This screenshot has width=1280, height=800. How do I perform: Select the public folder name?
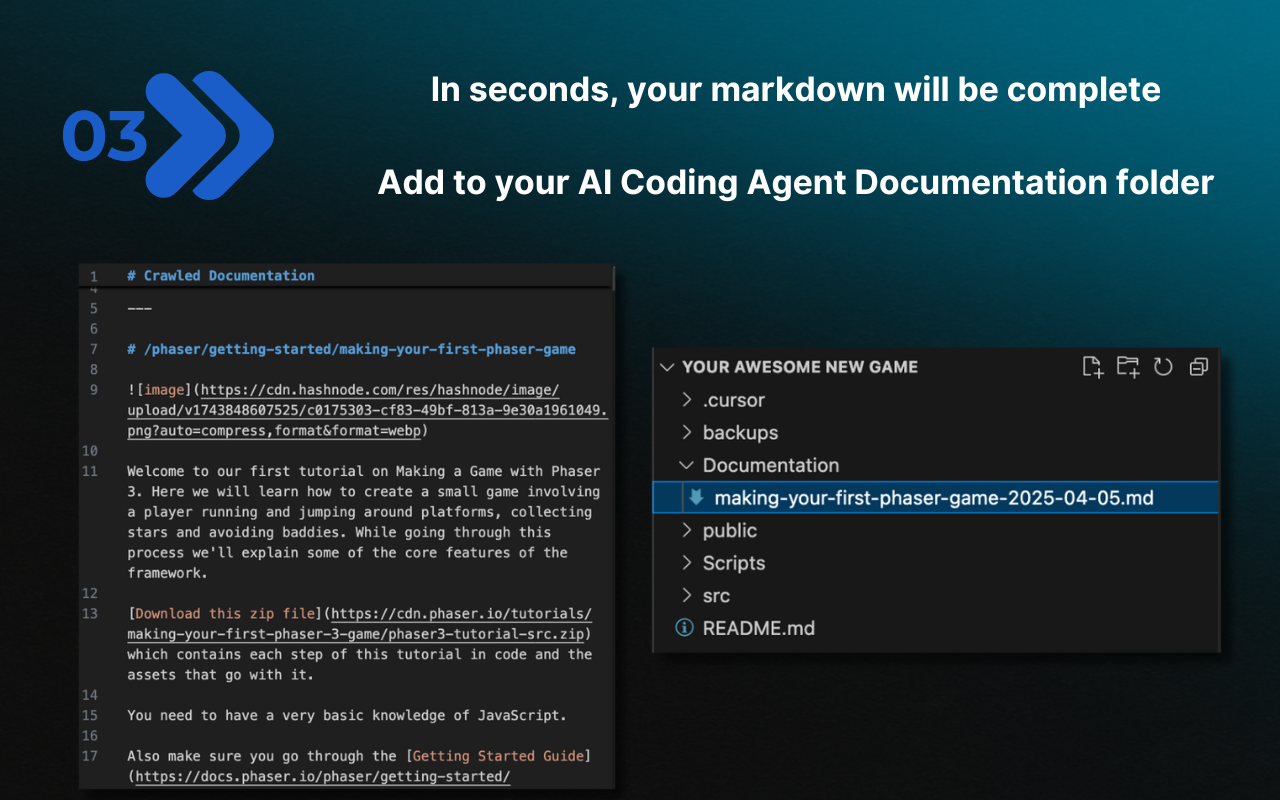(730, 530)
